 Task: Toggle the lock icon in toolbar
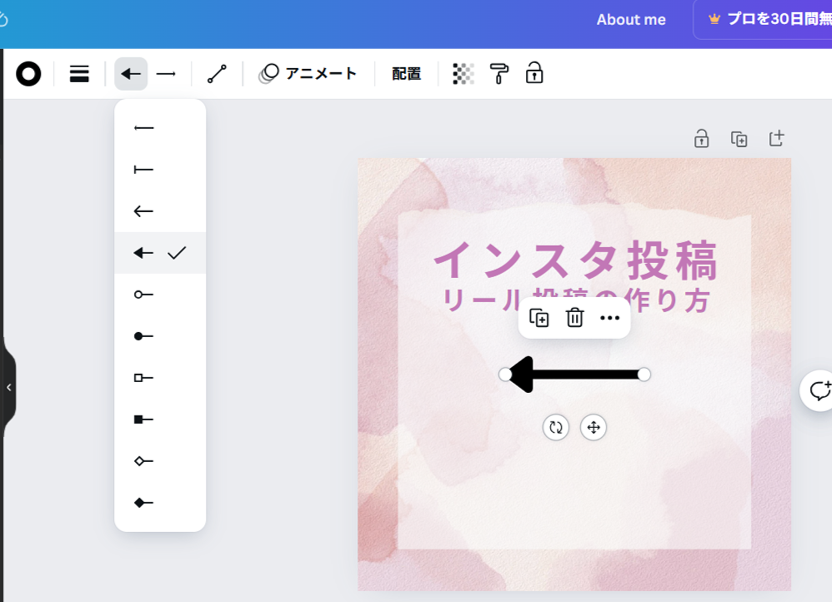tap(535, 73)
